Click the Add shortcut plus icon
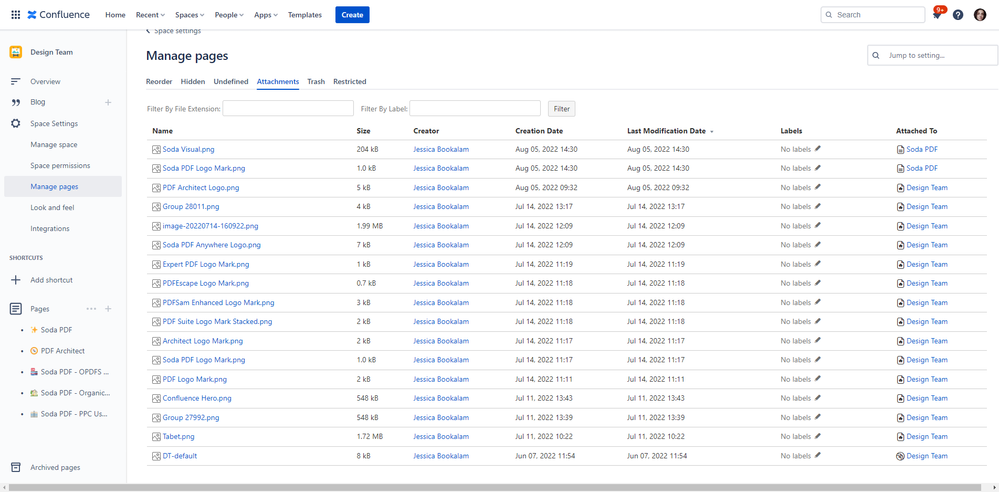The width and height of the screenshot is (999, 492). (16, 280)
